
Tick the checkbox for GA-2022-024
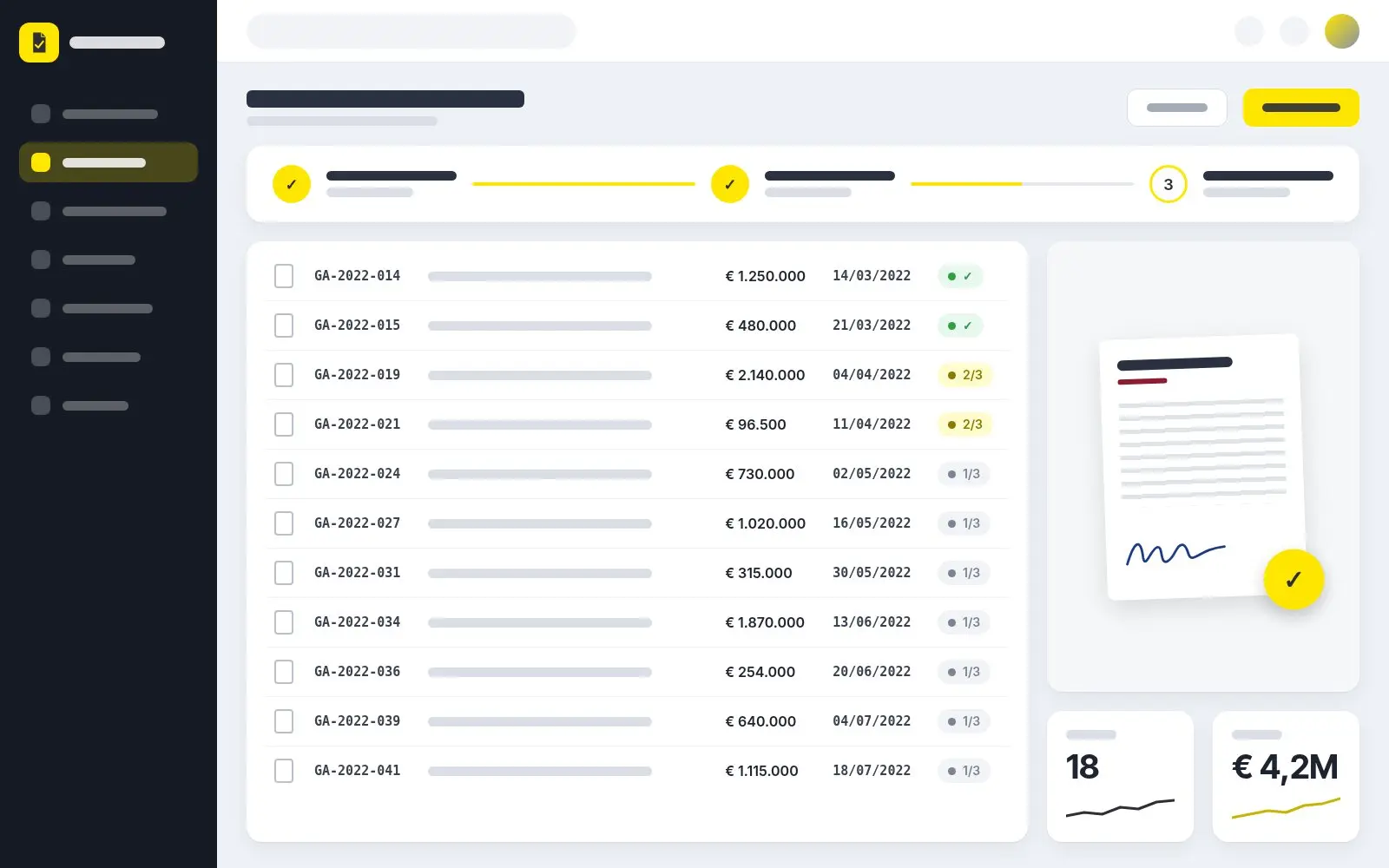tap(284, 474)
